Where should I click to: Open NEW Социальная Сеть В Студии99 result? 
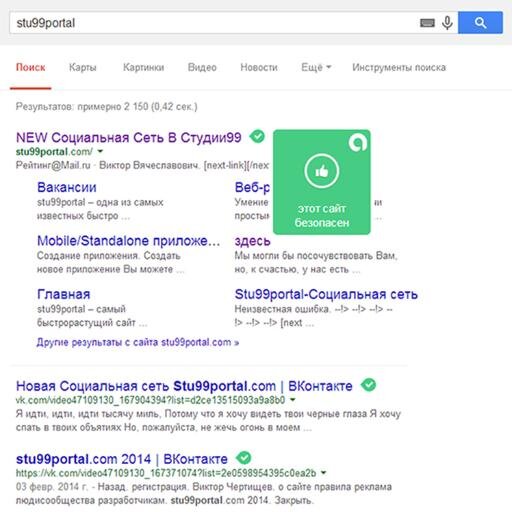pyautogui.click(x=129, y=137)
